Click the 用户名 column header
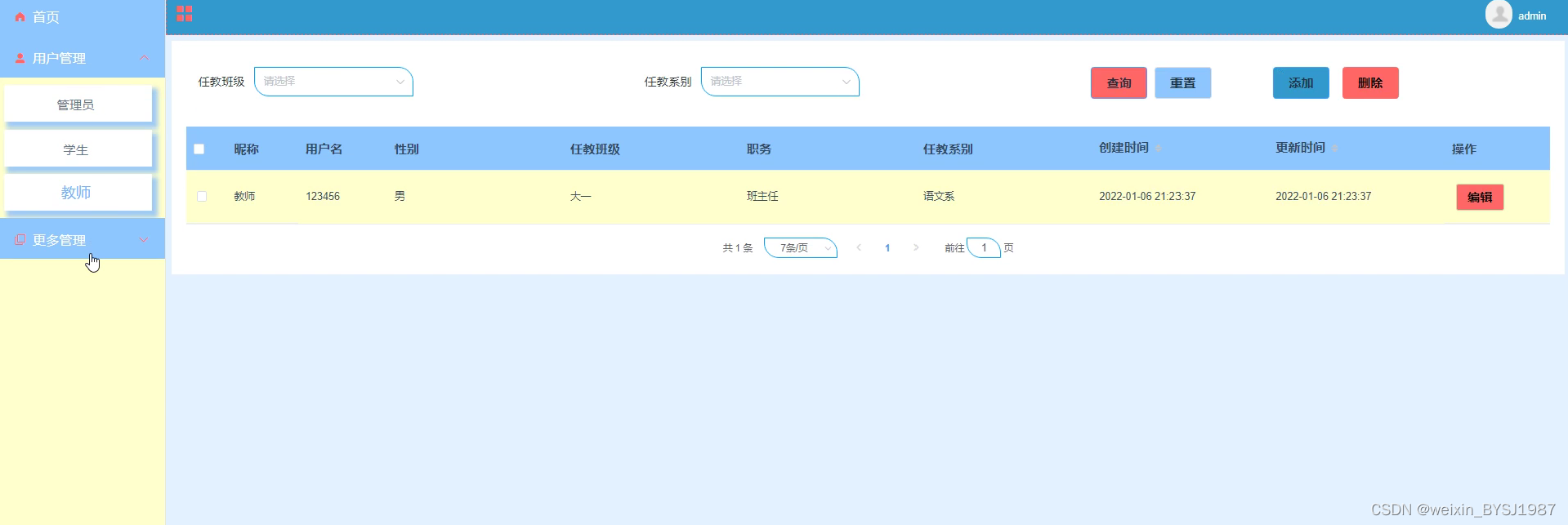Screen dimensions: 1568x525 pos(324,149)
